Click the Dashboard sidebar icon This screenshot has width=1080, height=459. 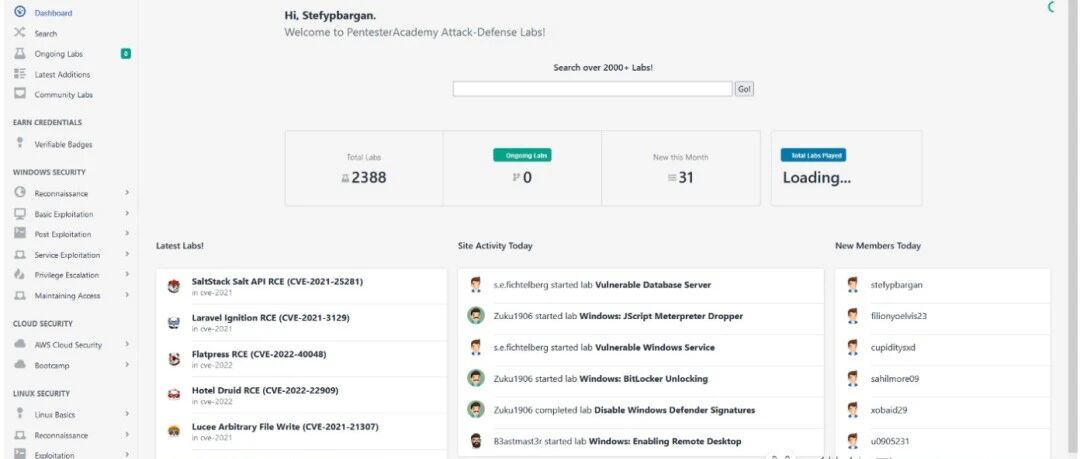tap(20, 12)
